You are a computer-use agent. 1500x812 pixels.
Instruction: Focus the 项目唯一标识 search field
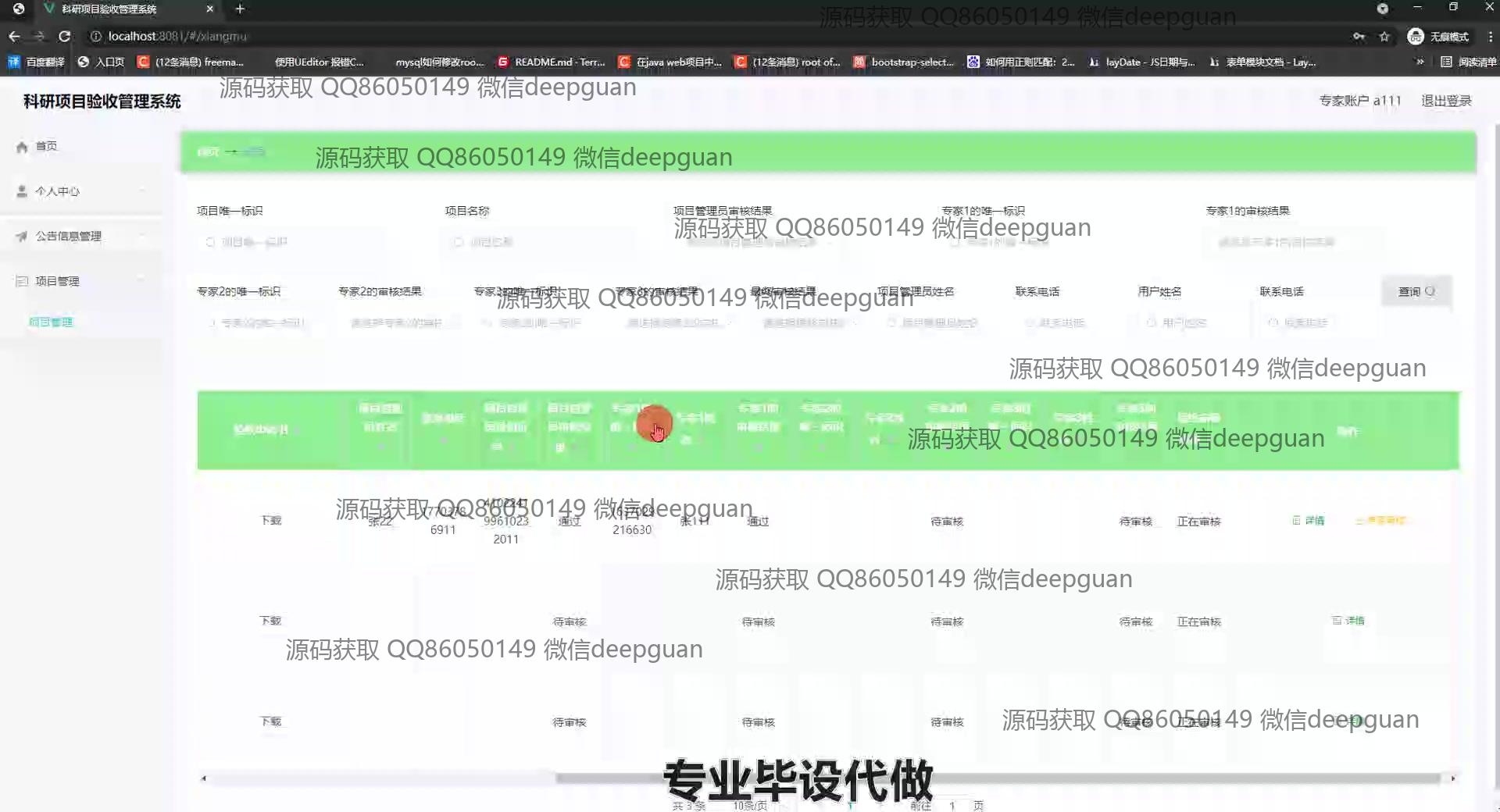coord(291,242)
